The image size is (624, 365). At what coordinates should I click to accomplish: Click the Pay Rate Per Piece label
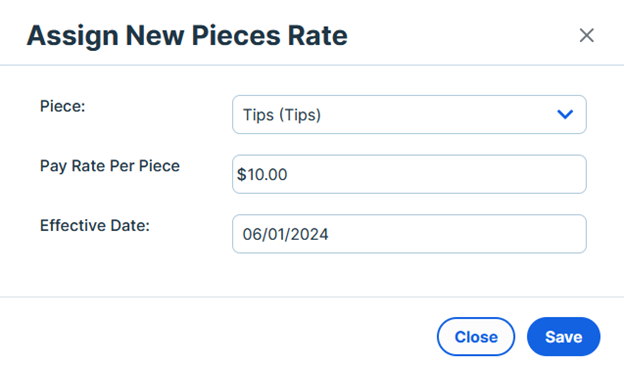click(x=110, y=166)
